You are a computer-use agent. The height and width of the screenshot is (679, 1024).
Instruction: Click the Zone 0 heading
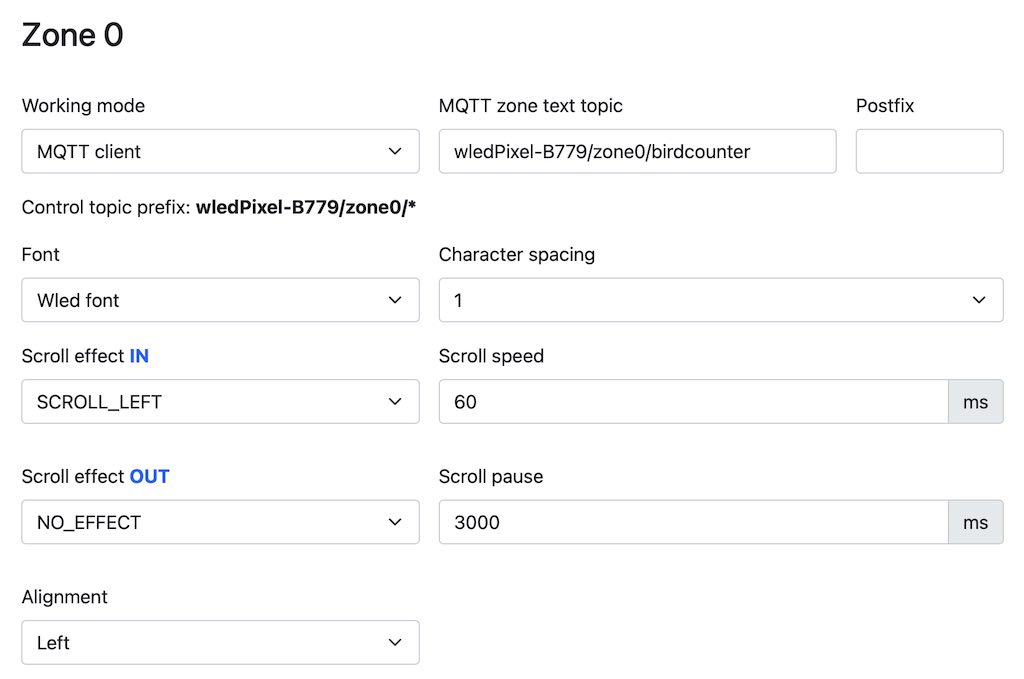[72, 35]
